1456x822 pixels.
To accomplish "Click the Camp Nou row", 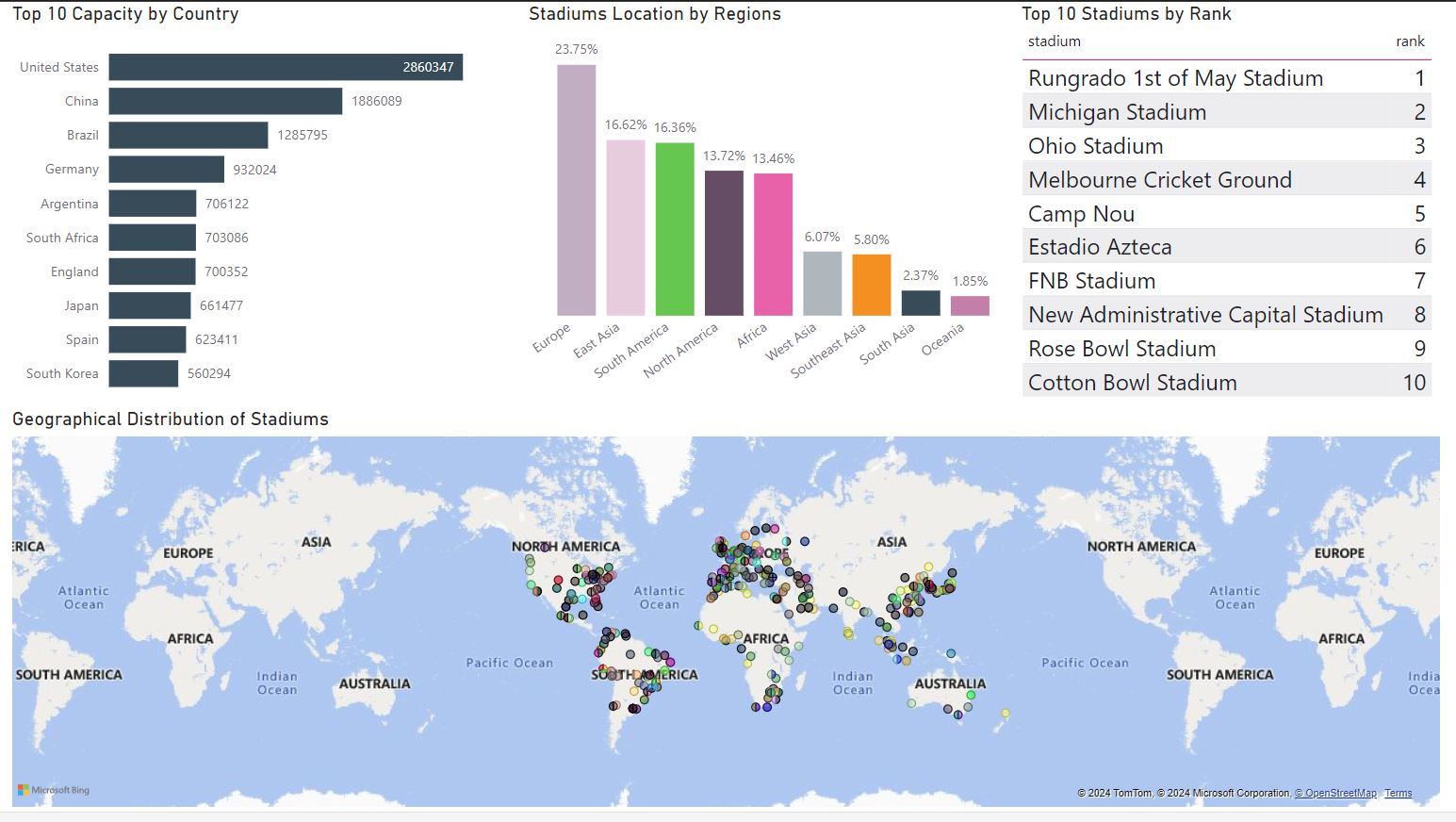I will coord(1227,214).
